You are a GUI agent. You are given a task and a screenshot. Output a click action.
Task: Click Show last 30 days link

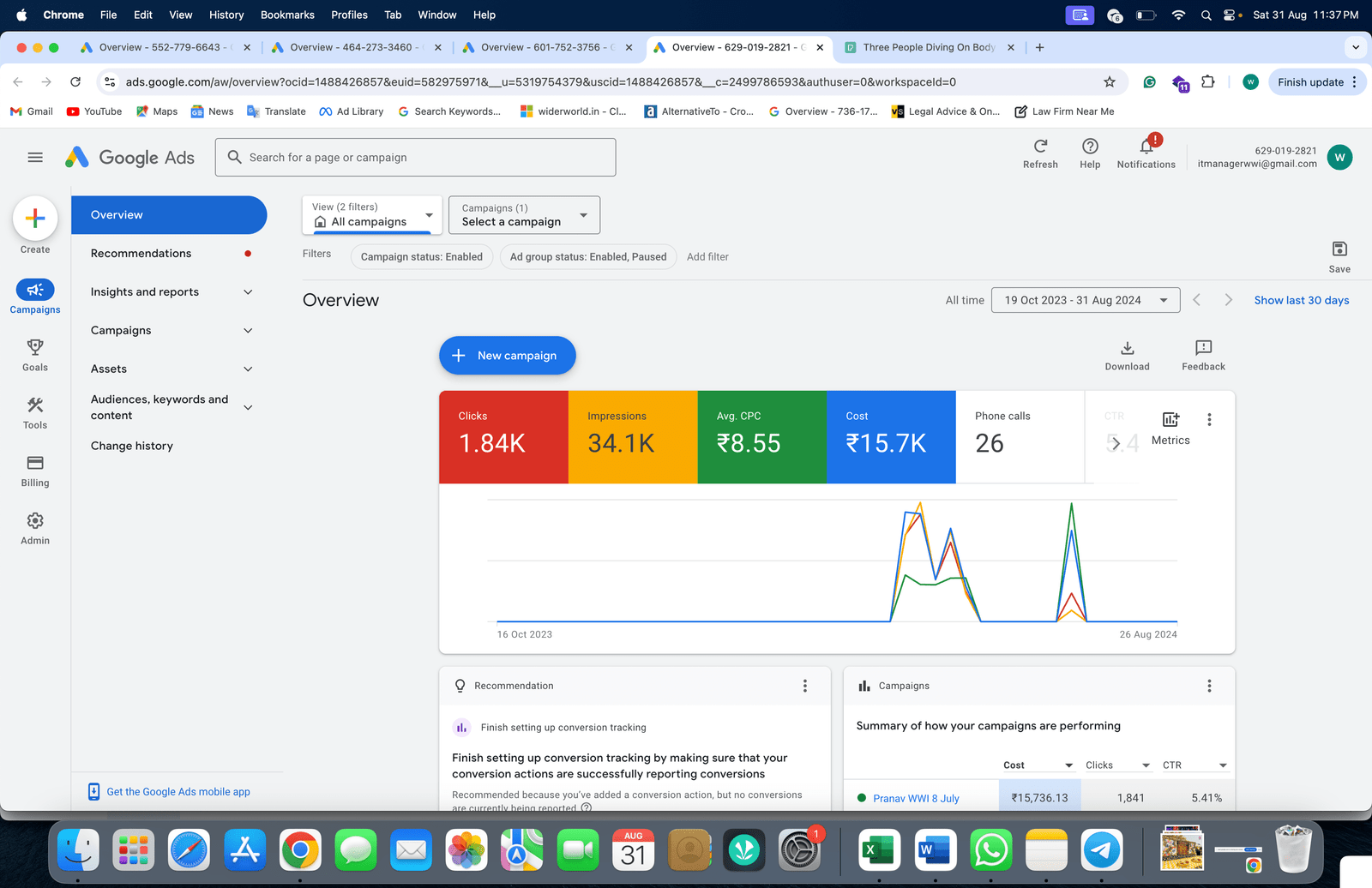coord(1301,300)
